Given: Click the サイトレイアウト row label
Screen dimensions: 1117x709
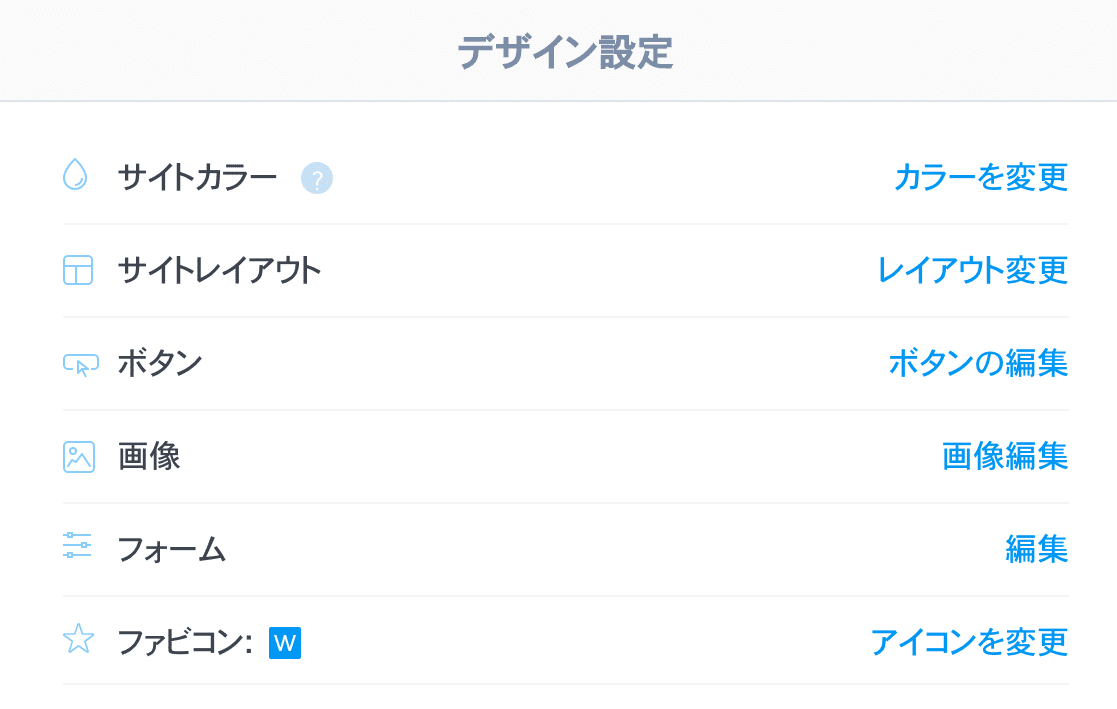Looking at the screenshot, I should tap(219, 270).
